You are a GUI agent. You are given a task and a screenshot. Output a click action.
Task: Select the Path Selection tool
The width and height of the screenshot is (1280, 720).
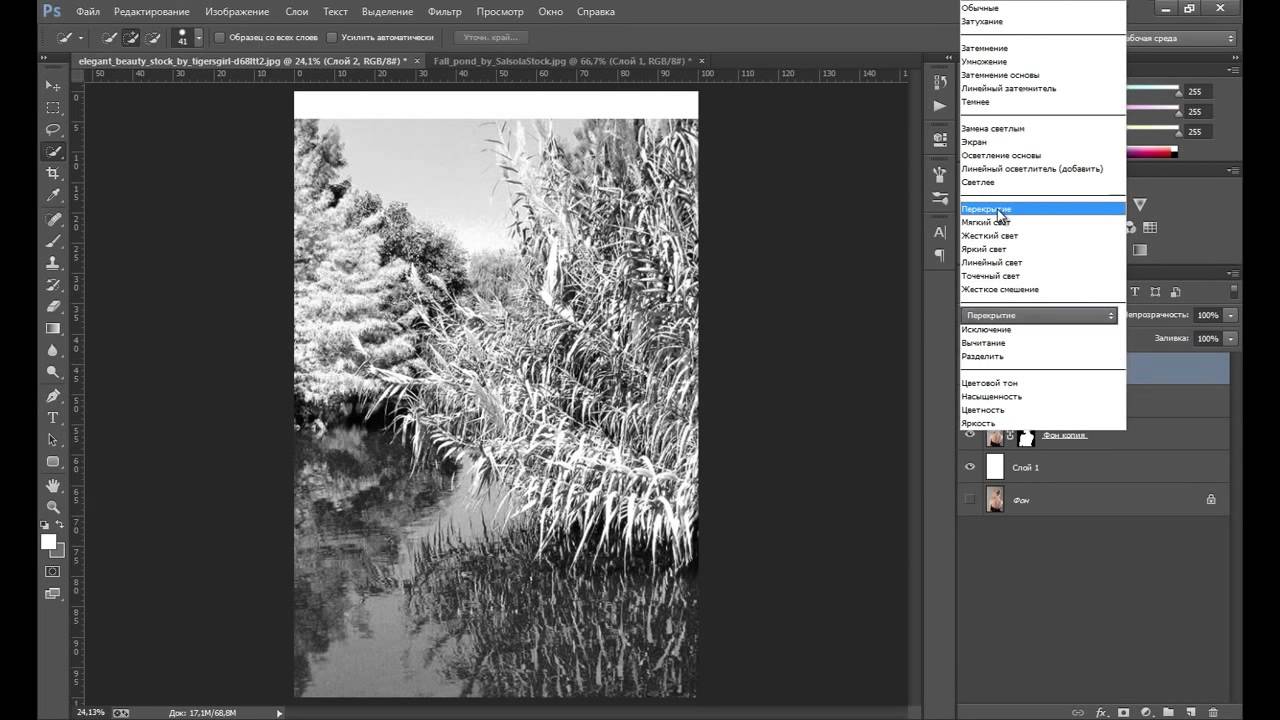tap(53, 440)
